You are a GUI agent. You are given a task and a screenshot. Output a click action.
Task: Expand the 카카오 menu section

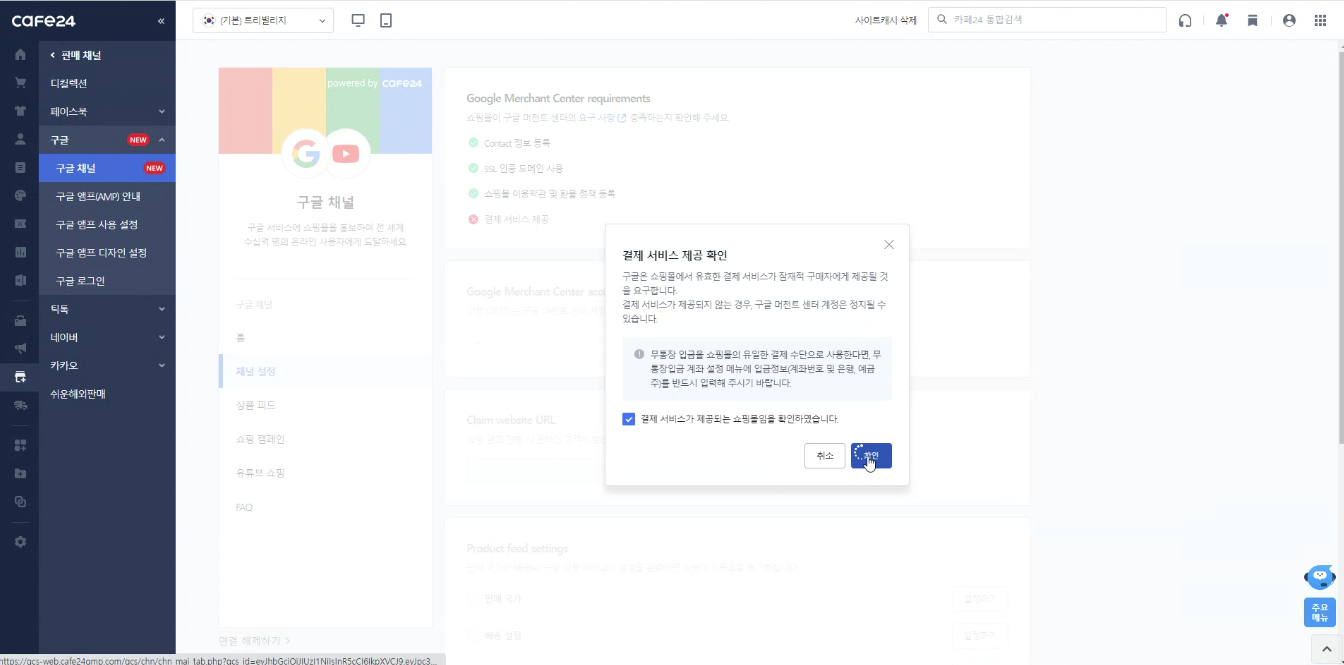point(108,365)
